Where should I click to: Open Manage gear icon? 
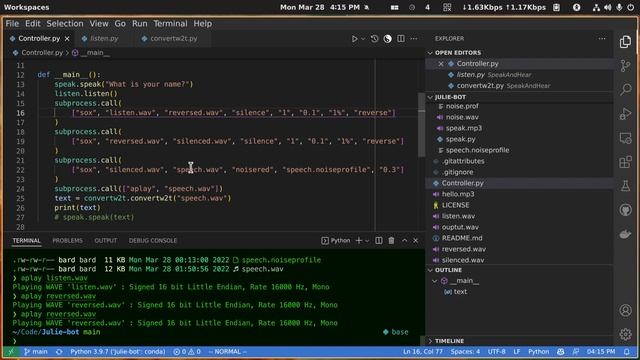tap(625, 334)
